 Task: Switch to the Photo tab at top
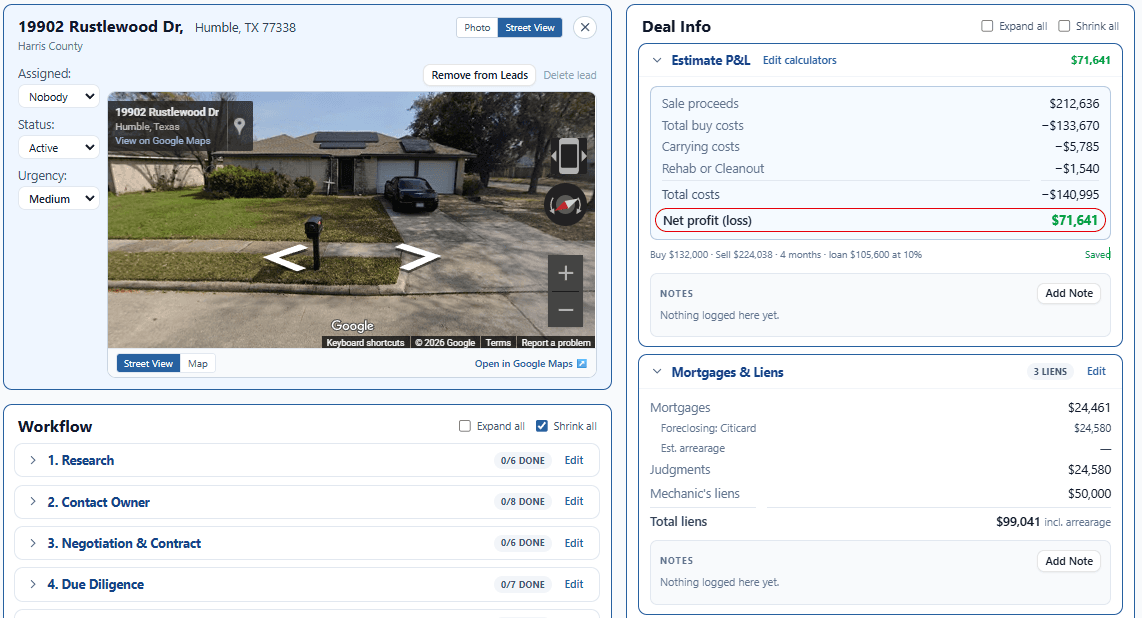point(477,28)
